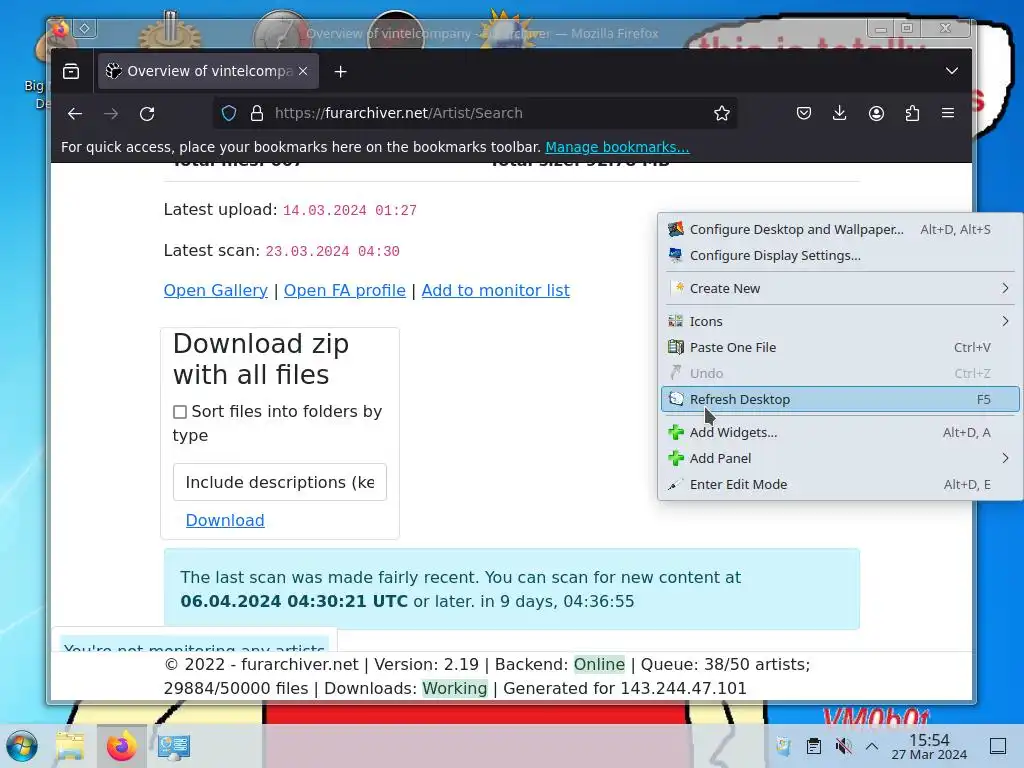Image resolution: width=1024 pixels, height=768 pixels.
Task: Add to monitor list link
Action: (495, 291)
